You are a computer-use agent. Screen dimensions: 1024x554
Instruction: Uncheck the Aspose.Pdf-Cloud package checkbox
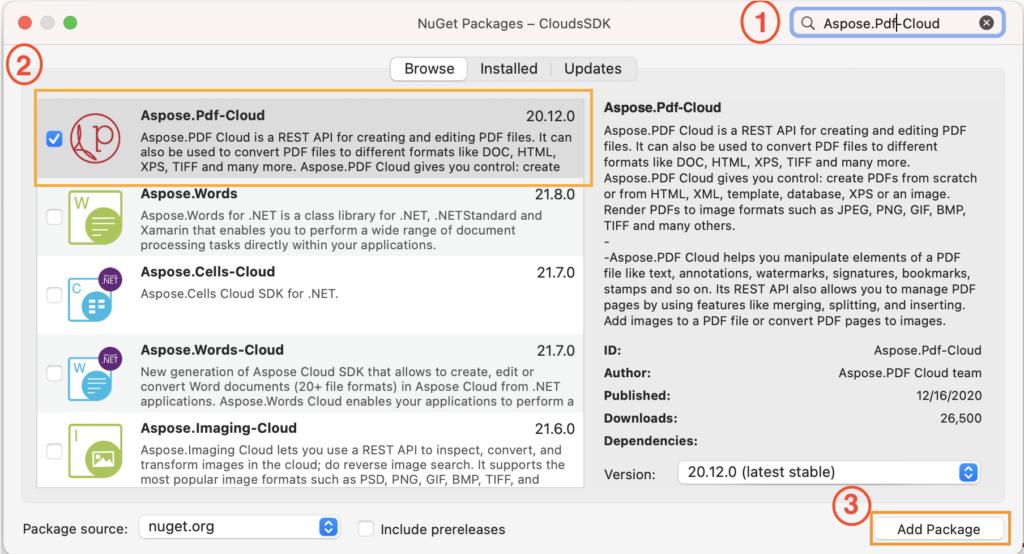54,140
